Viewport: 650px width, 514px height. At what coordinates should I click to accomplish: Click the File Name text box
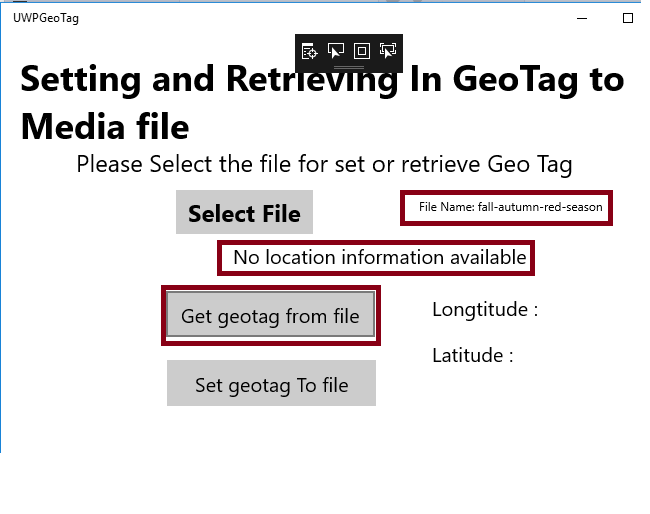click(x=510, y=208)
